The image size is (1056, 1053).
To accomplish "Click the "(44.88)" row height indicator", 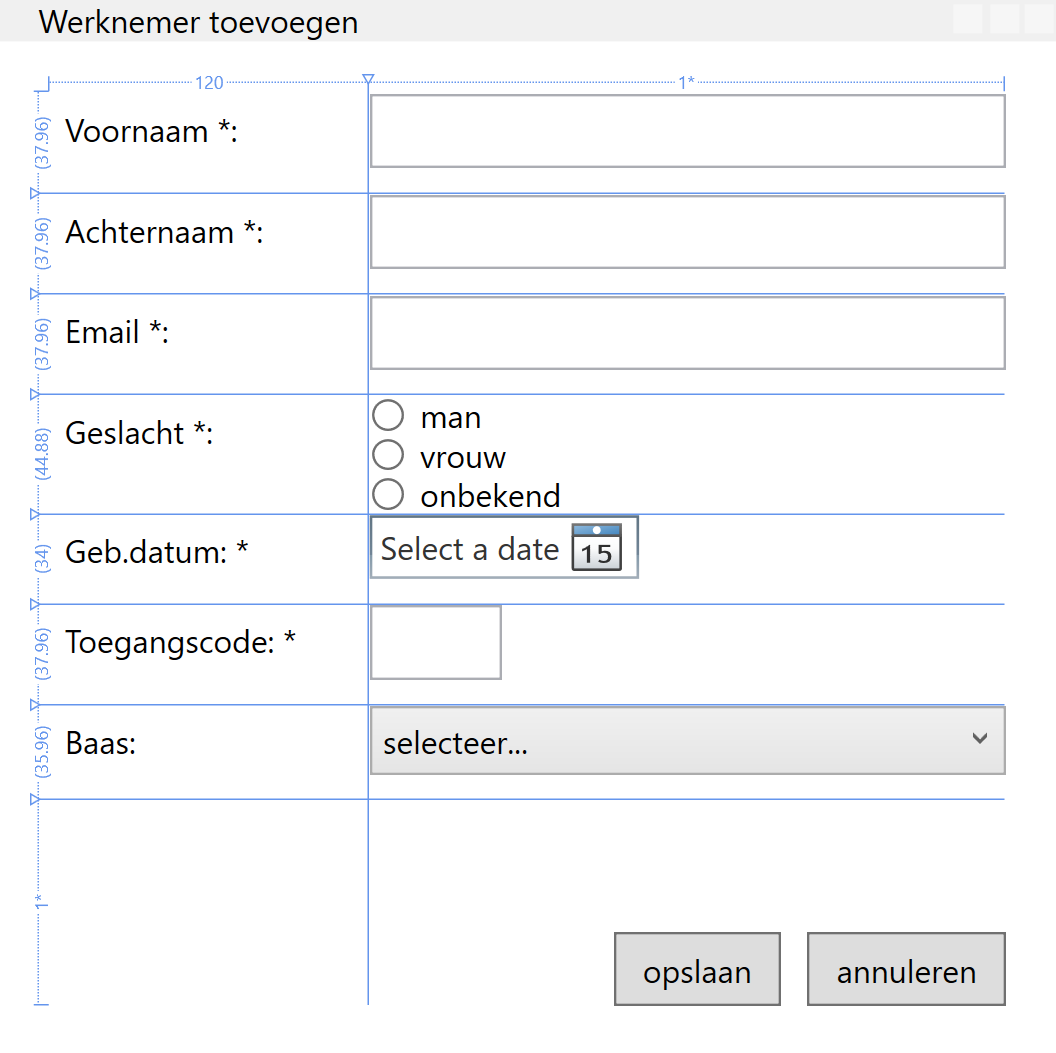I will [41, 455].
